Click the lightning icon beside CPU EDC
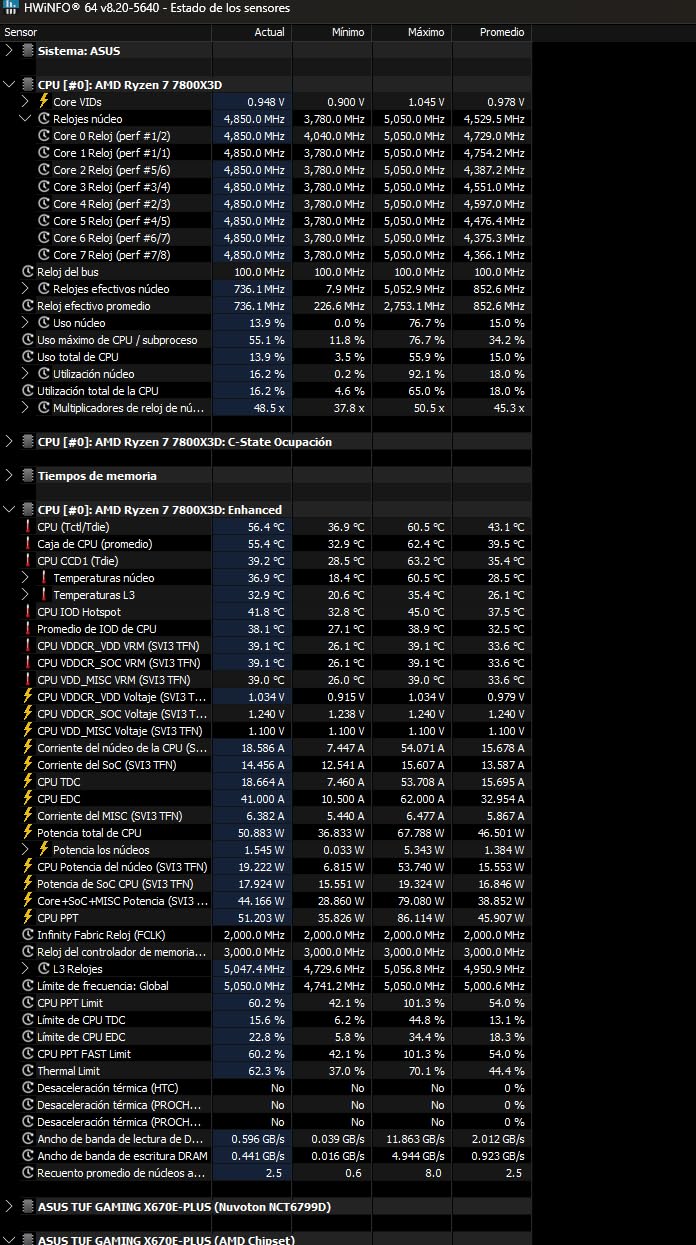This screenshot has height=1245, width=696. 28,798
